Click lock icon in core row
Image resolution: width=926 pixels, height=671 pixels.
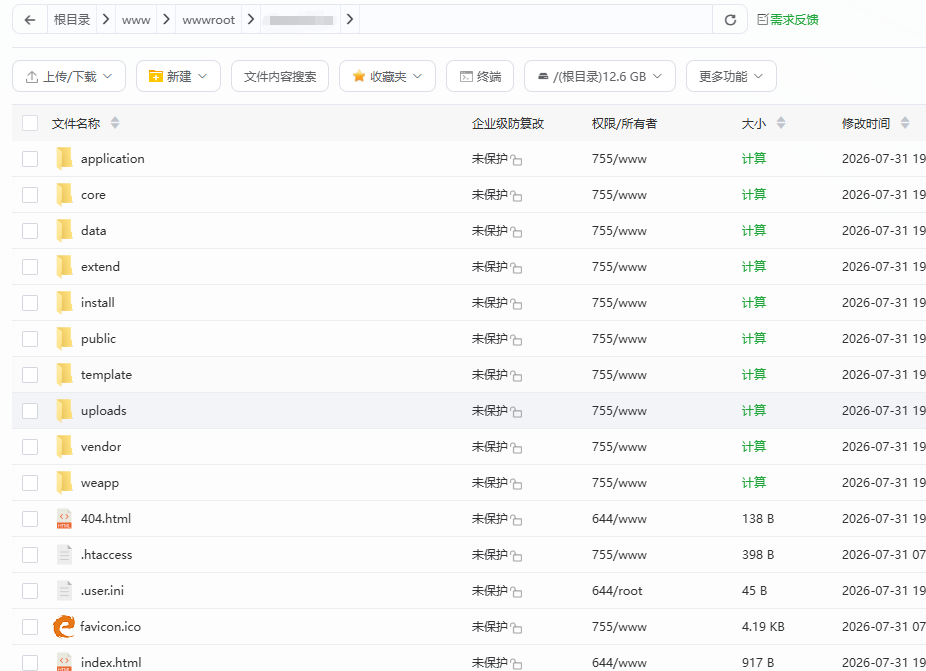pyautogui.click(x=516, y=196)
